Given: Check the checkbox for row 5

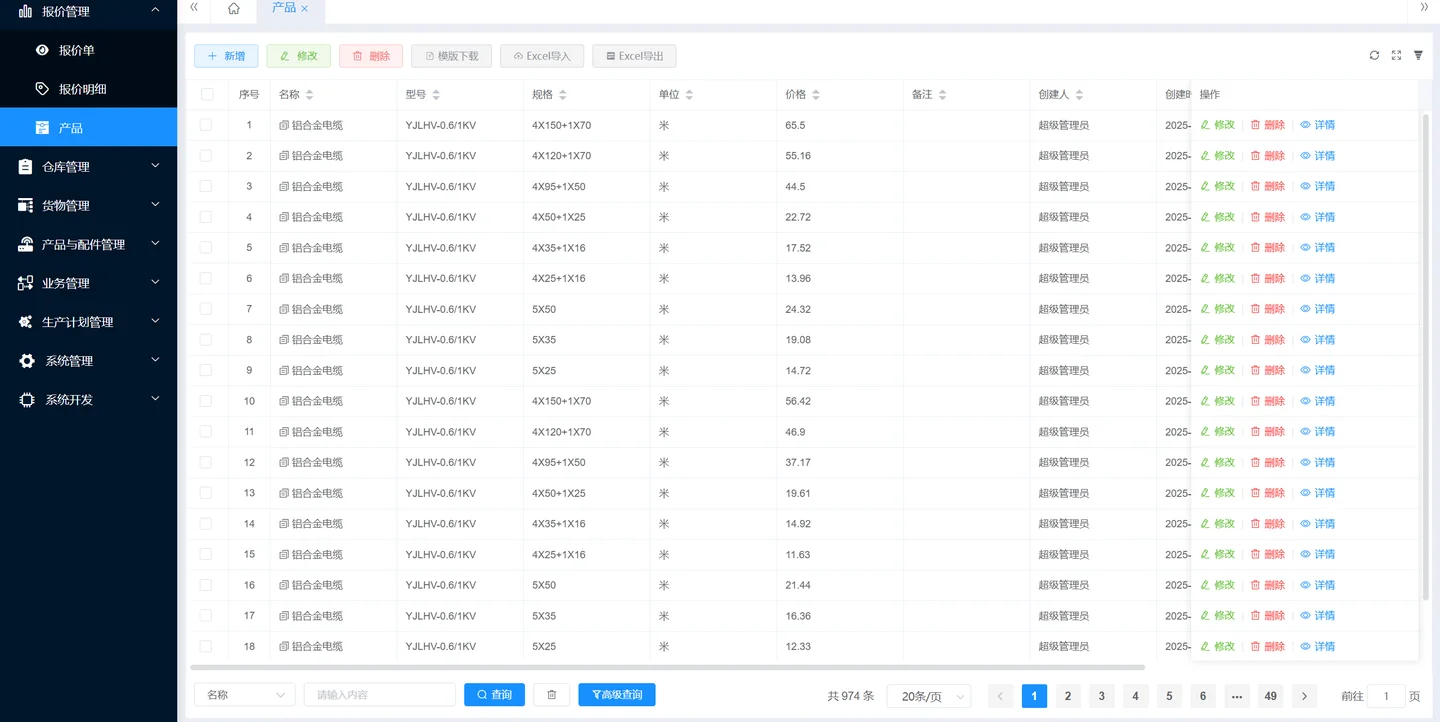Looking at the screenshot, I should (x=206, y=248).
